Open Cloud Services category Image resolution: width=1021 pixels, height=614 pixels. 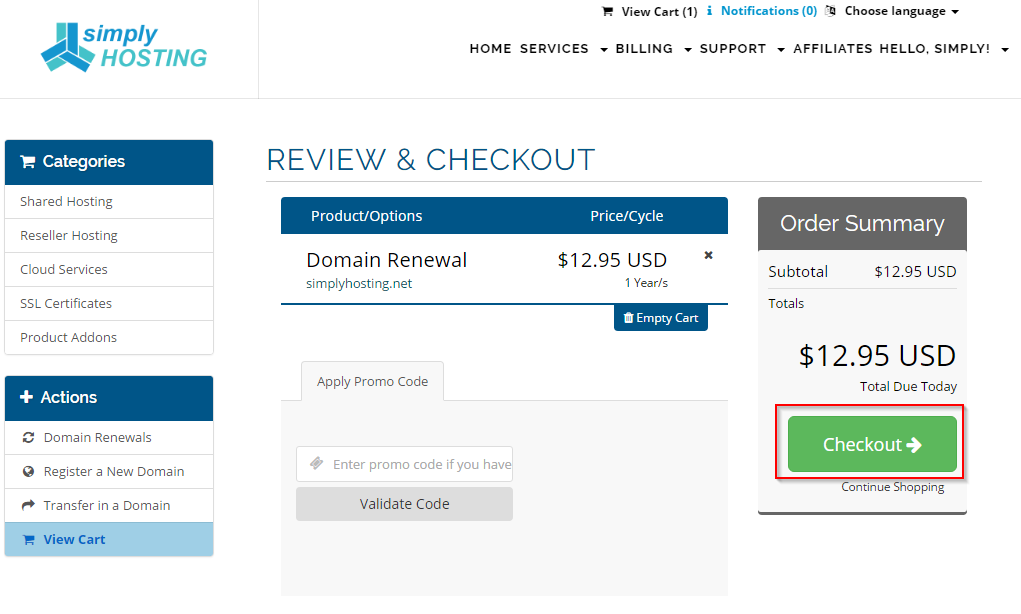click(109, 270)
